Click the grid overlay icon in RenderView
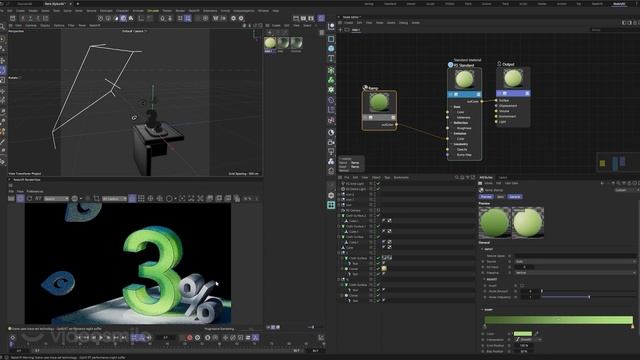640x360 pixels. 141,198
